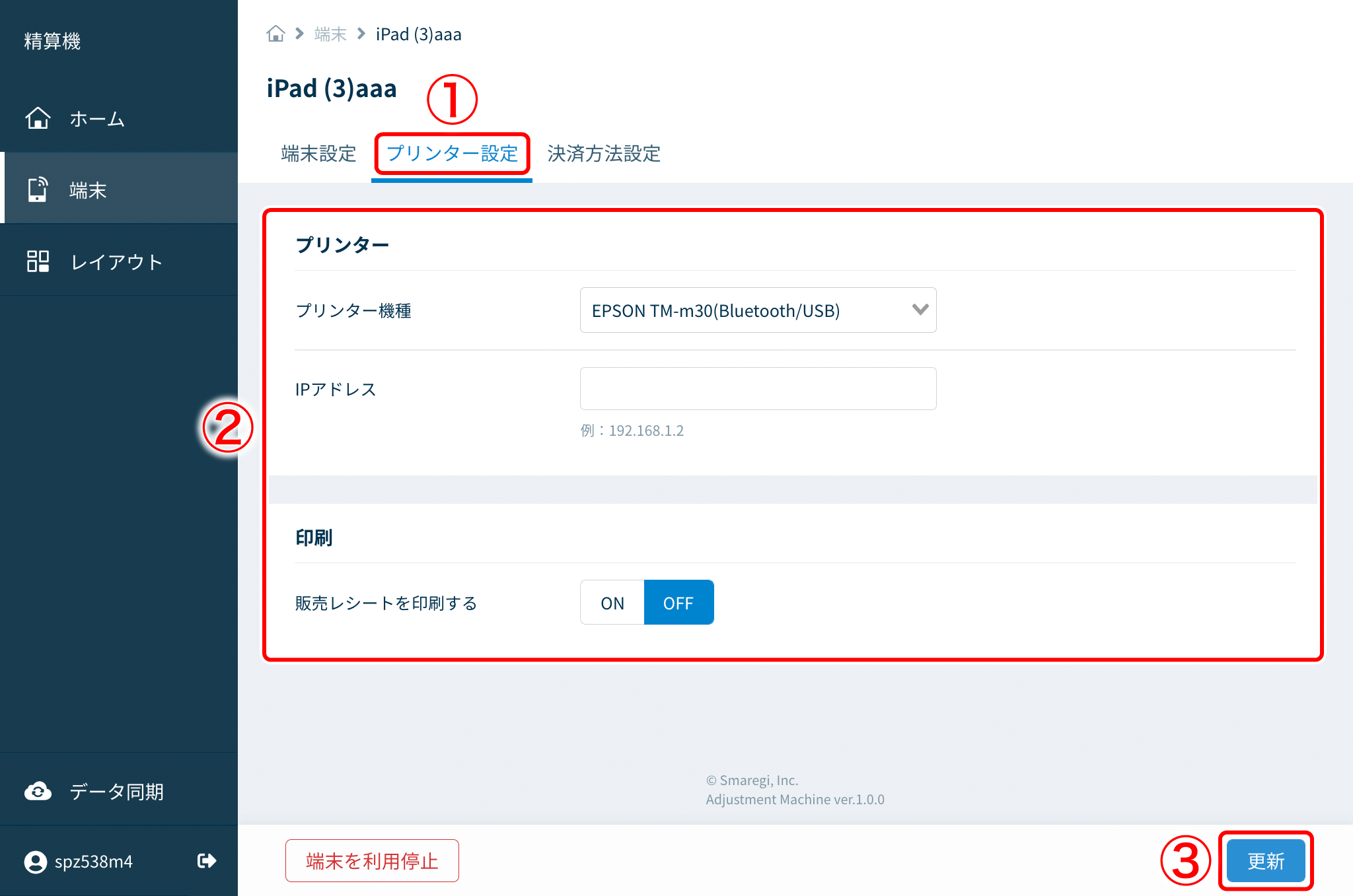
Task: Click the home breadcrumb icon
Action: coord(275,34)
